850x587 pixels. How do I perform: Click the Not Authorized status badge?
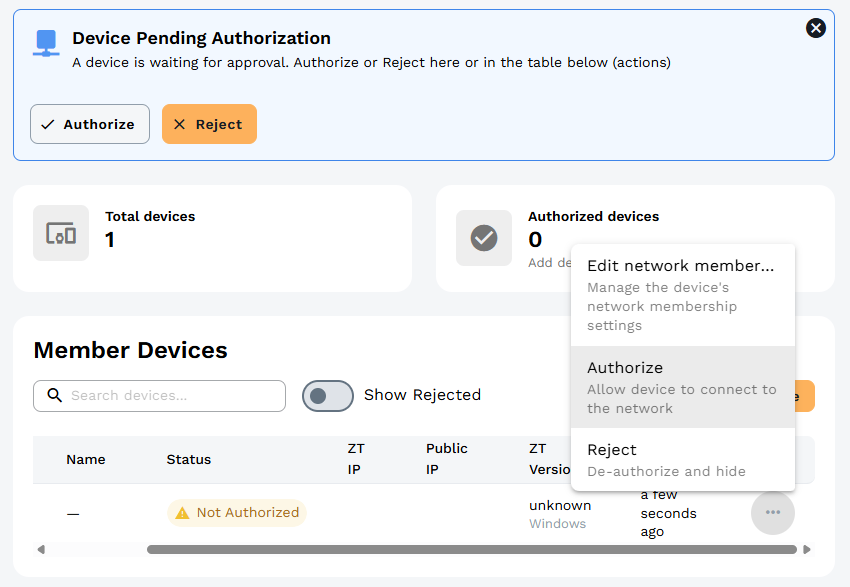(237, 512)
